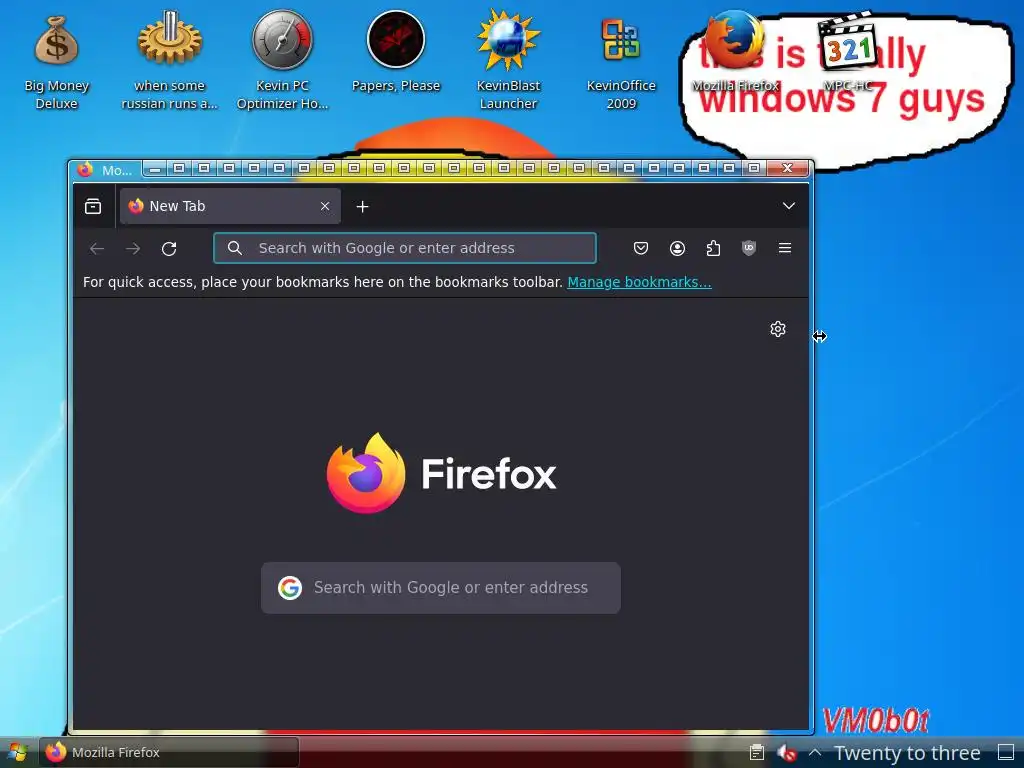This screenshot has width=1024, height=768.
Task: Open MPC-HC desktop shortcut
Action: tap(848, 54)
